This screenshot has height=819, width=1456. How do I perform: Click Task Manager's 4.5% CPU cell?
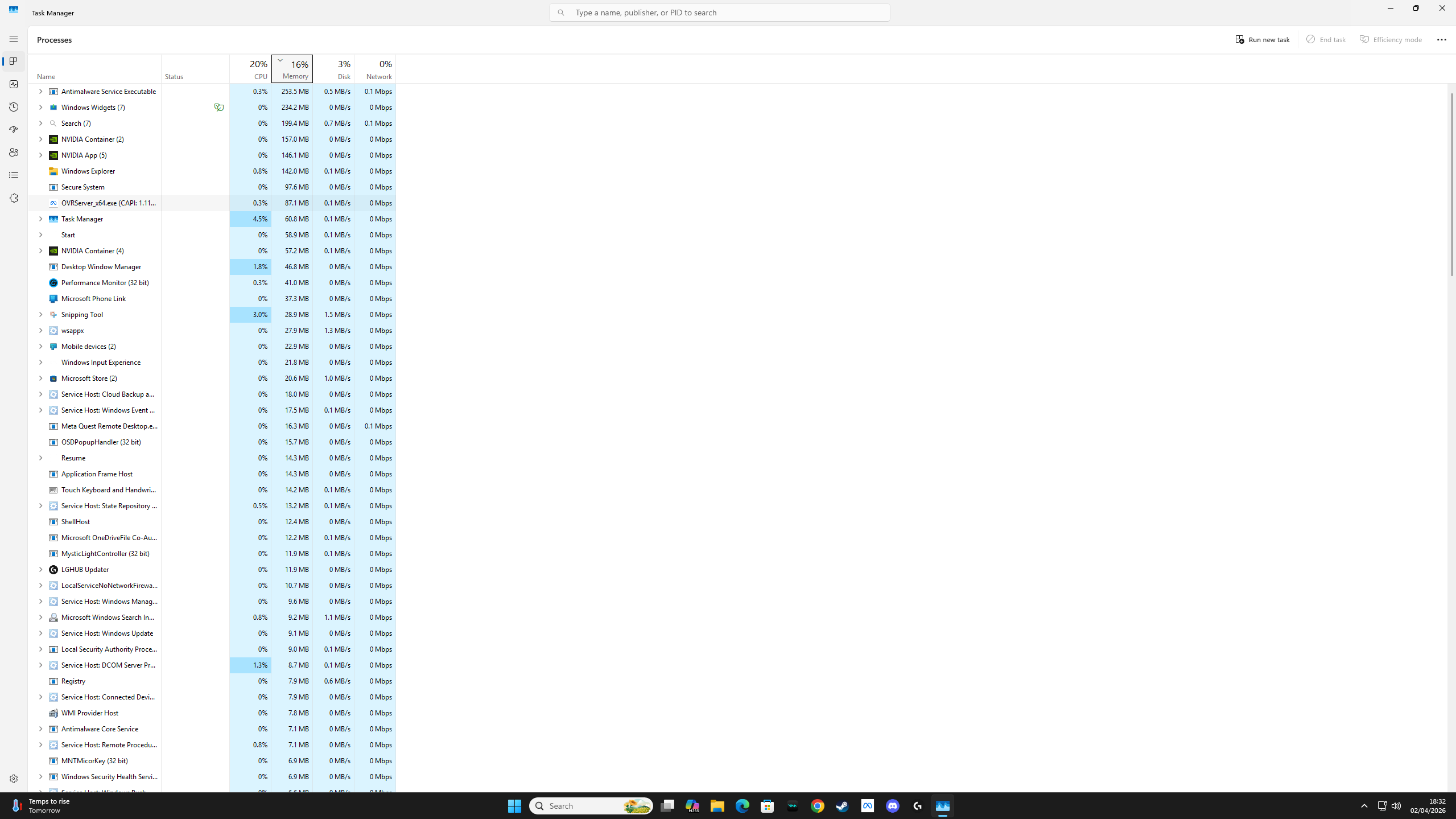pos(250,219)
